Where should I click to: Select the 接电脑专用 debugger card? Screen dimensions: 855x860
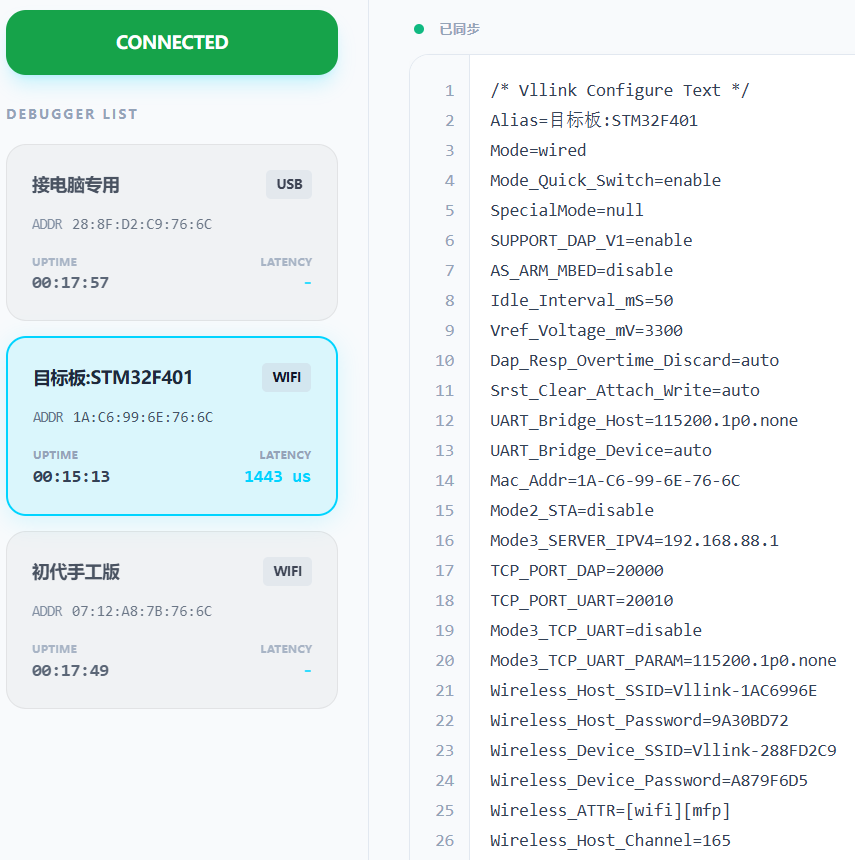point(172,232)
